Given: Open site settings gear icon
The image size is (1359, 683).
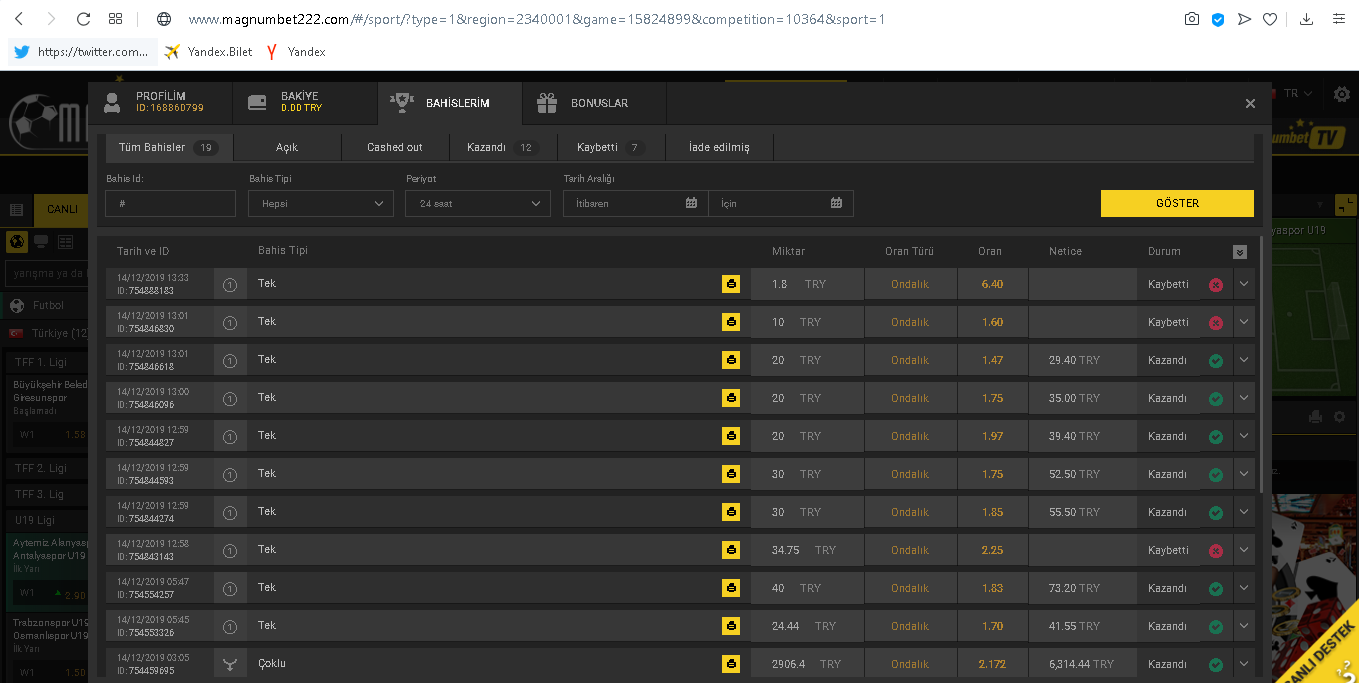Looking at the screenshot, I should pos(1342,94).
